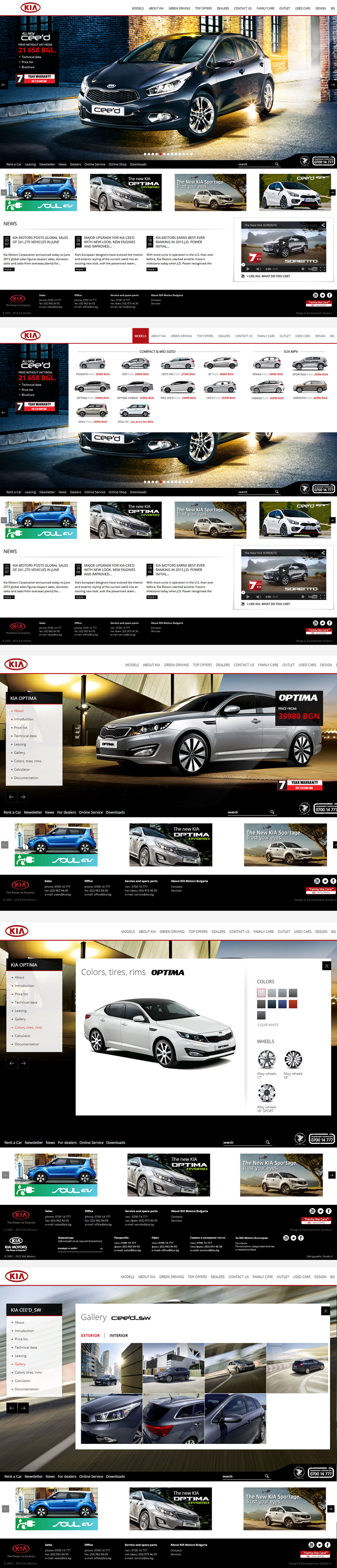Click the red highlighted 'Colors, tires, rims' menu item

pyautogui.click(x=28, y=1027)
